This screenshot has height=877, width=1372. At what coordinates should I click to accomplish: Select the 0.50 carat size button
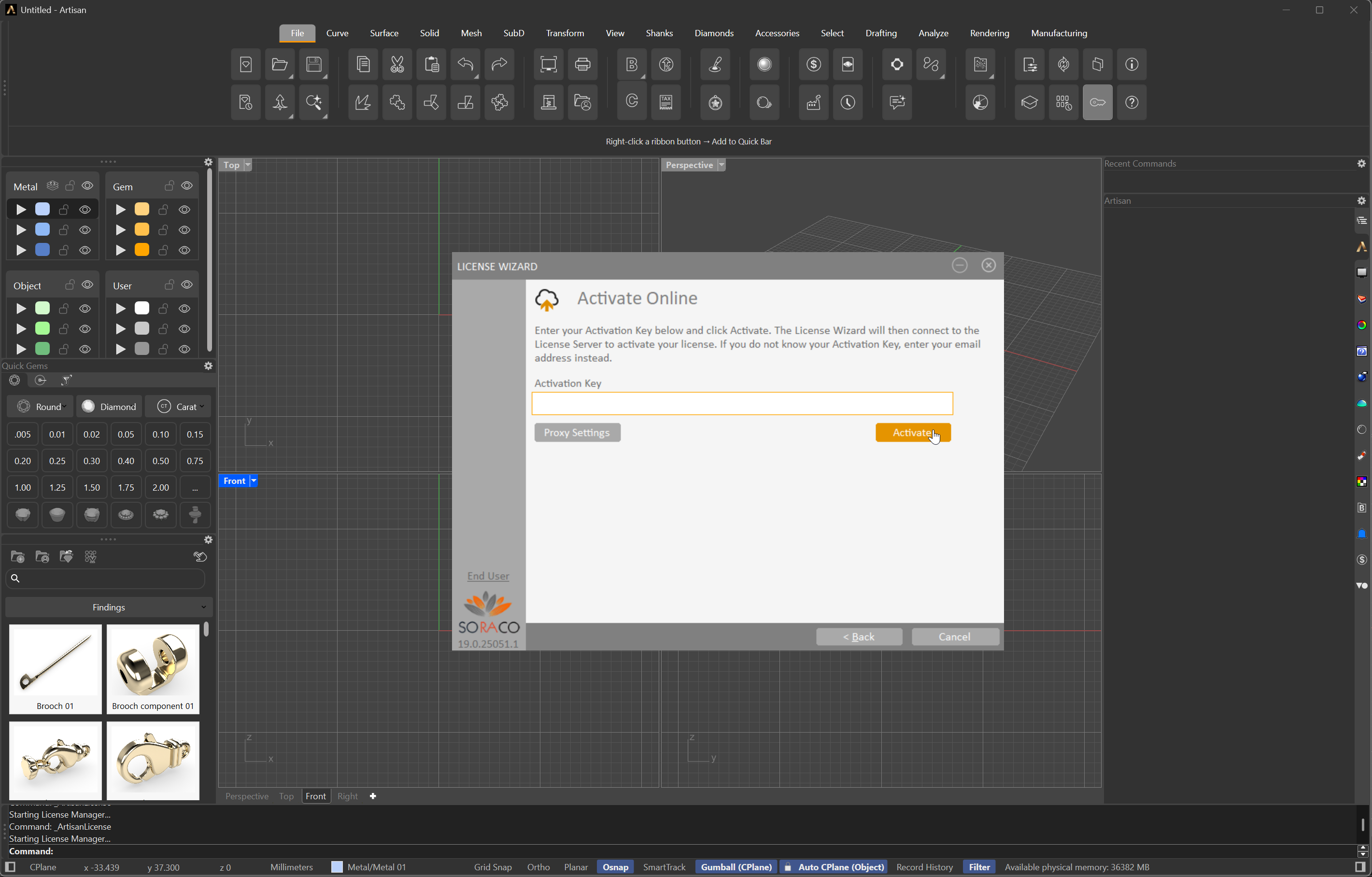click(161, 461)
